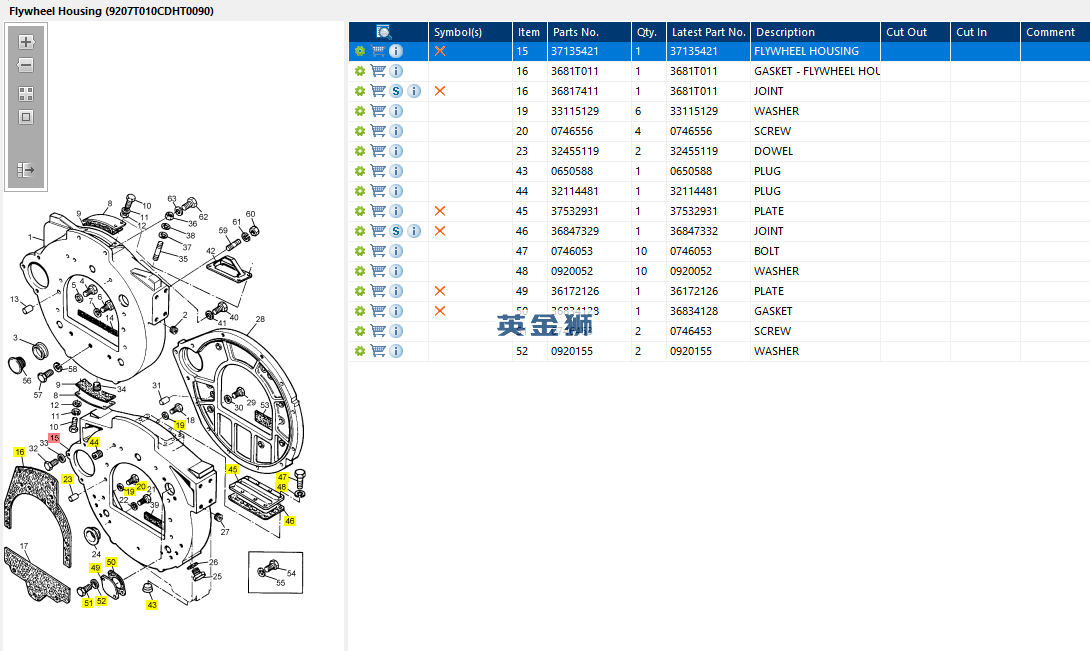
Task: Click the Latest Part No. column header
Action: 708,32
